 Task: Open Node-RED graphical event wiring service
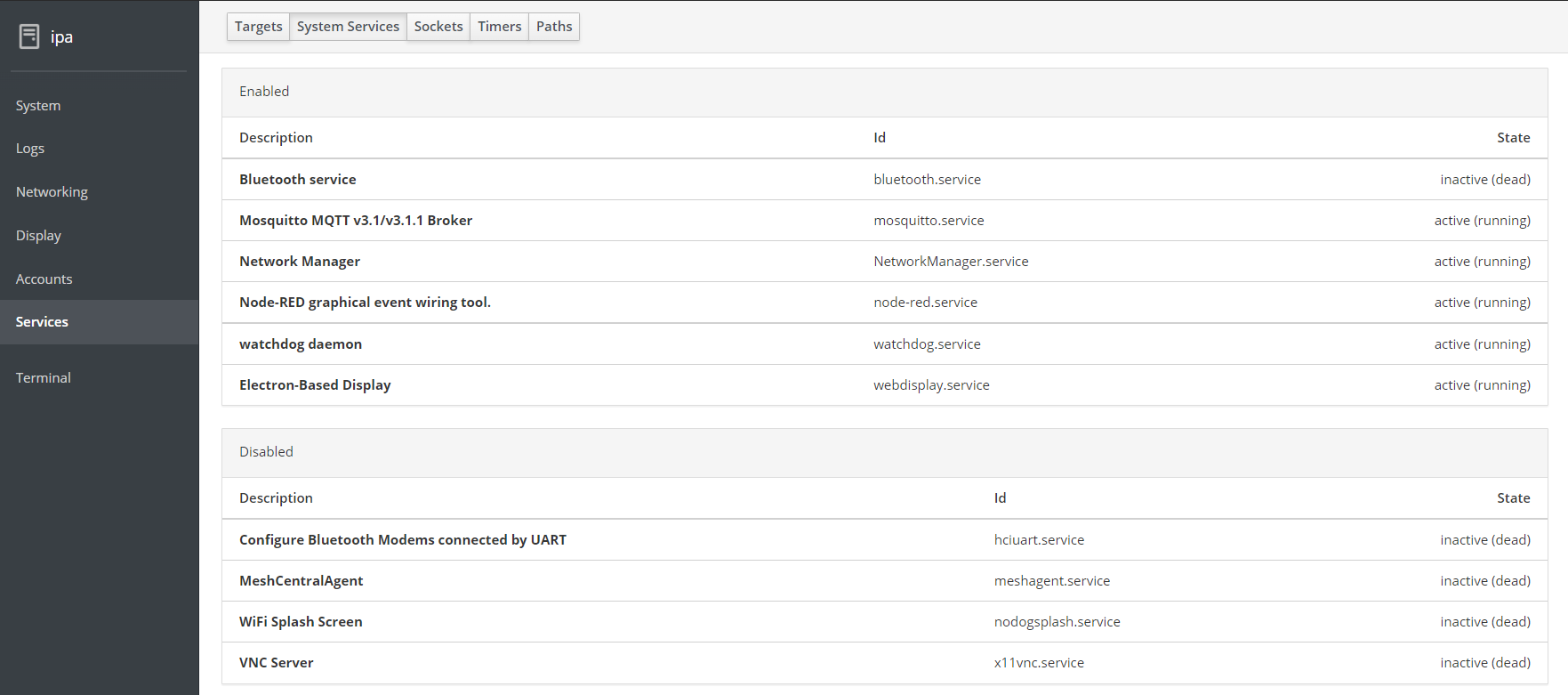coord(365,303)
